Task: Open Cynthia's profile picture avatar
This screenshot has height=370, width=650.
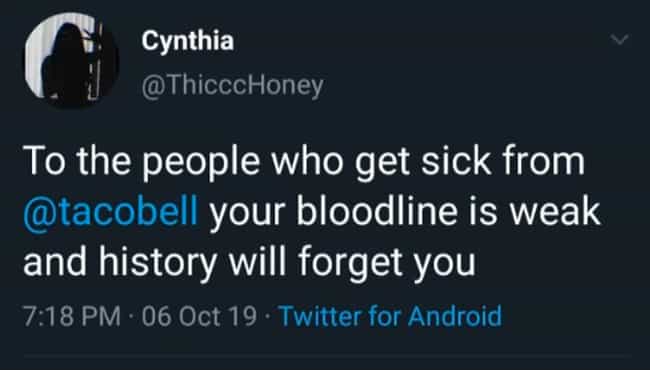Action: click(x=71, y=60)
